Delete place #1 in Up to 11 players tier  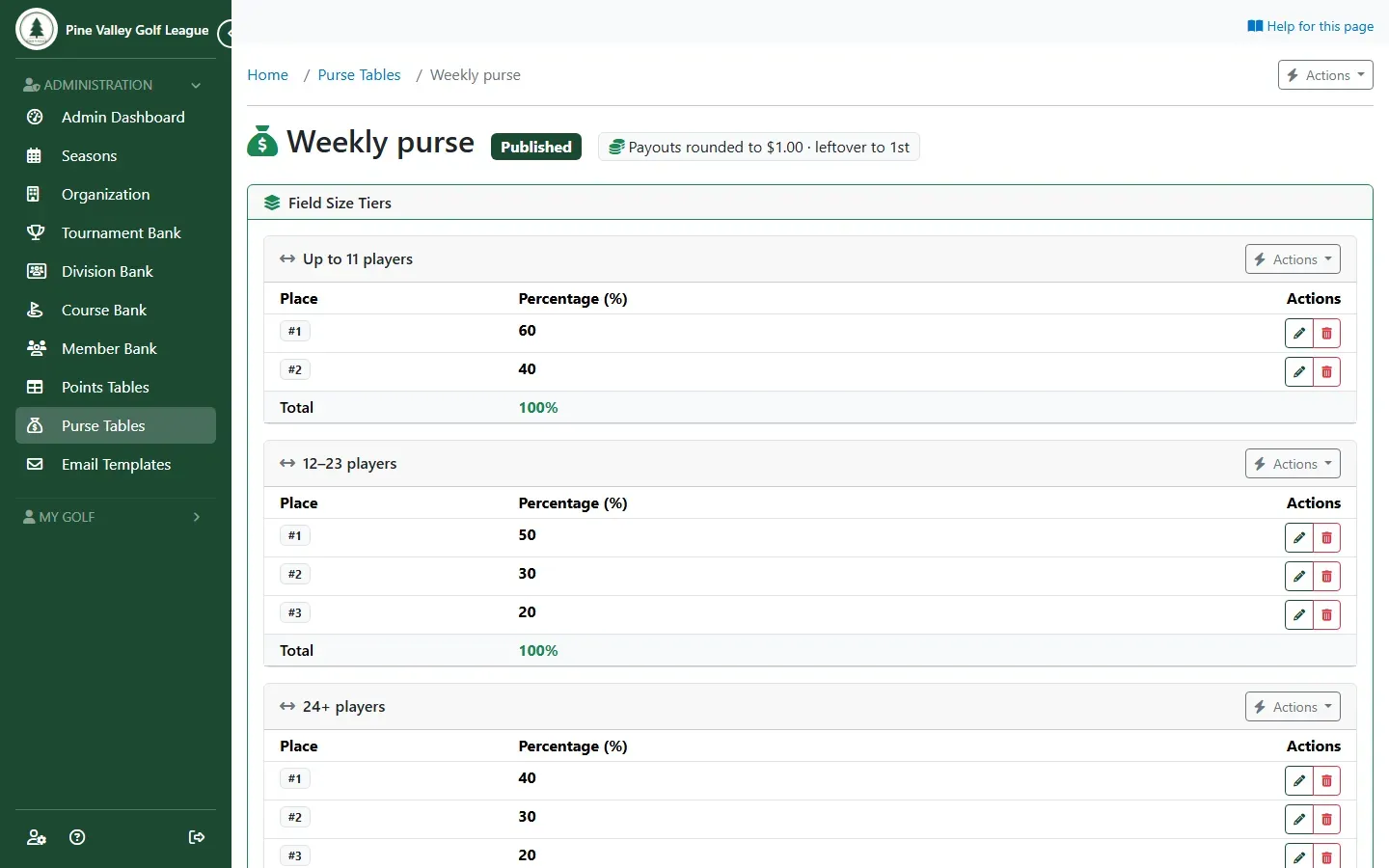pyautogui.click(x=1327, y=334)
